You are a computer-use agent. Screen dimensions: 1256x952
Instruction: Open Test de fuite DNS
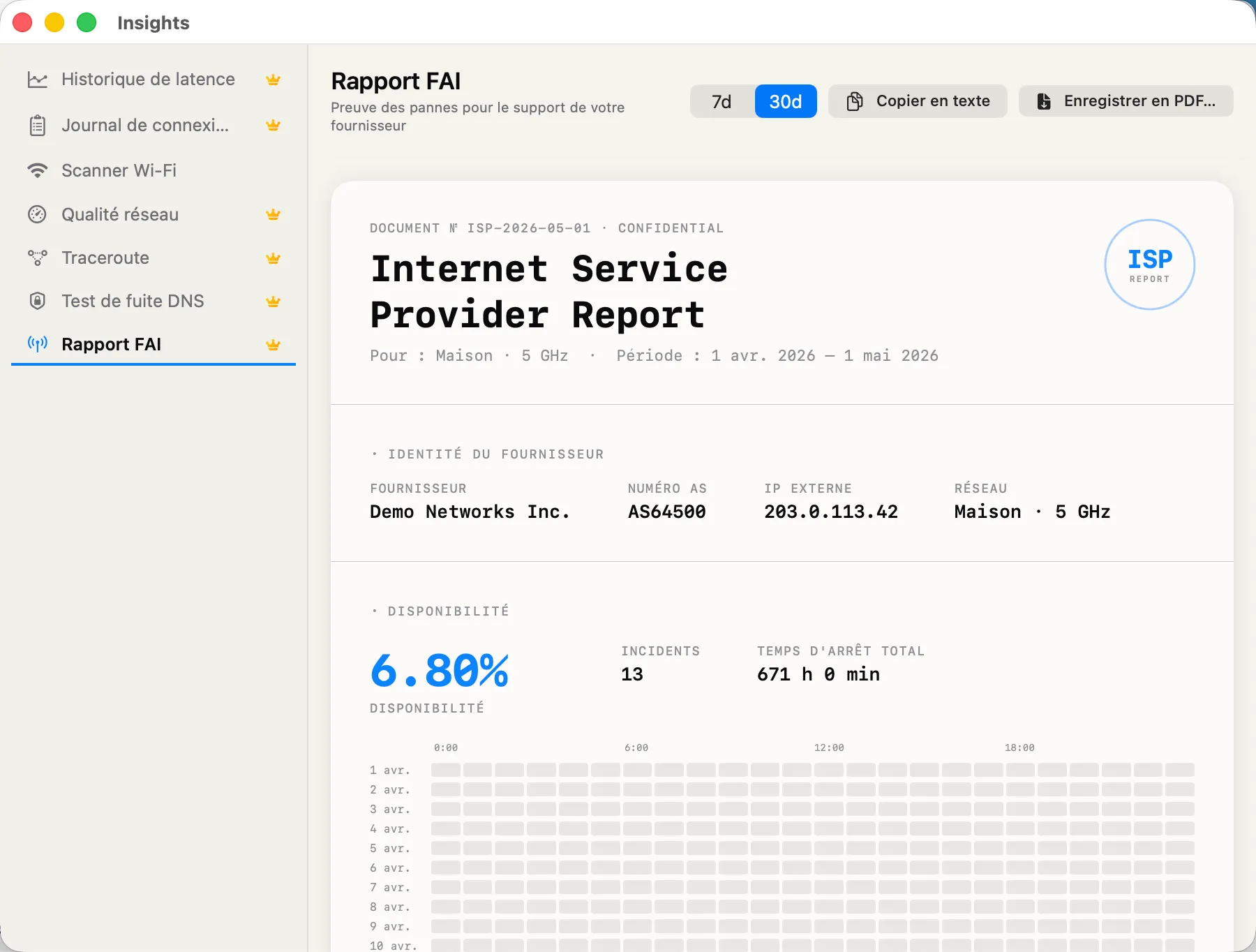(154, 302)
